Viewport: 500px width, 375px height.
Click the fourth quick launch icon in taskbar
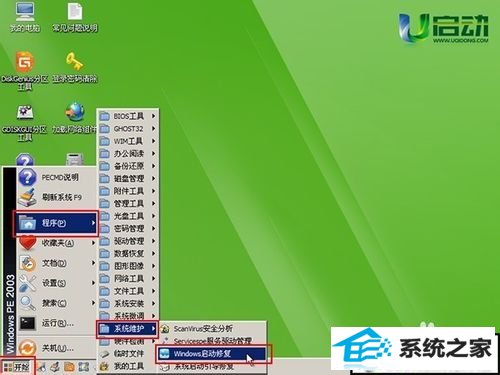tap(83, 367)
